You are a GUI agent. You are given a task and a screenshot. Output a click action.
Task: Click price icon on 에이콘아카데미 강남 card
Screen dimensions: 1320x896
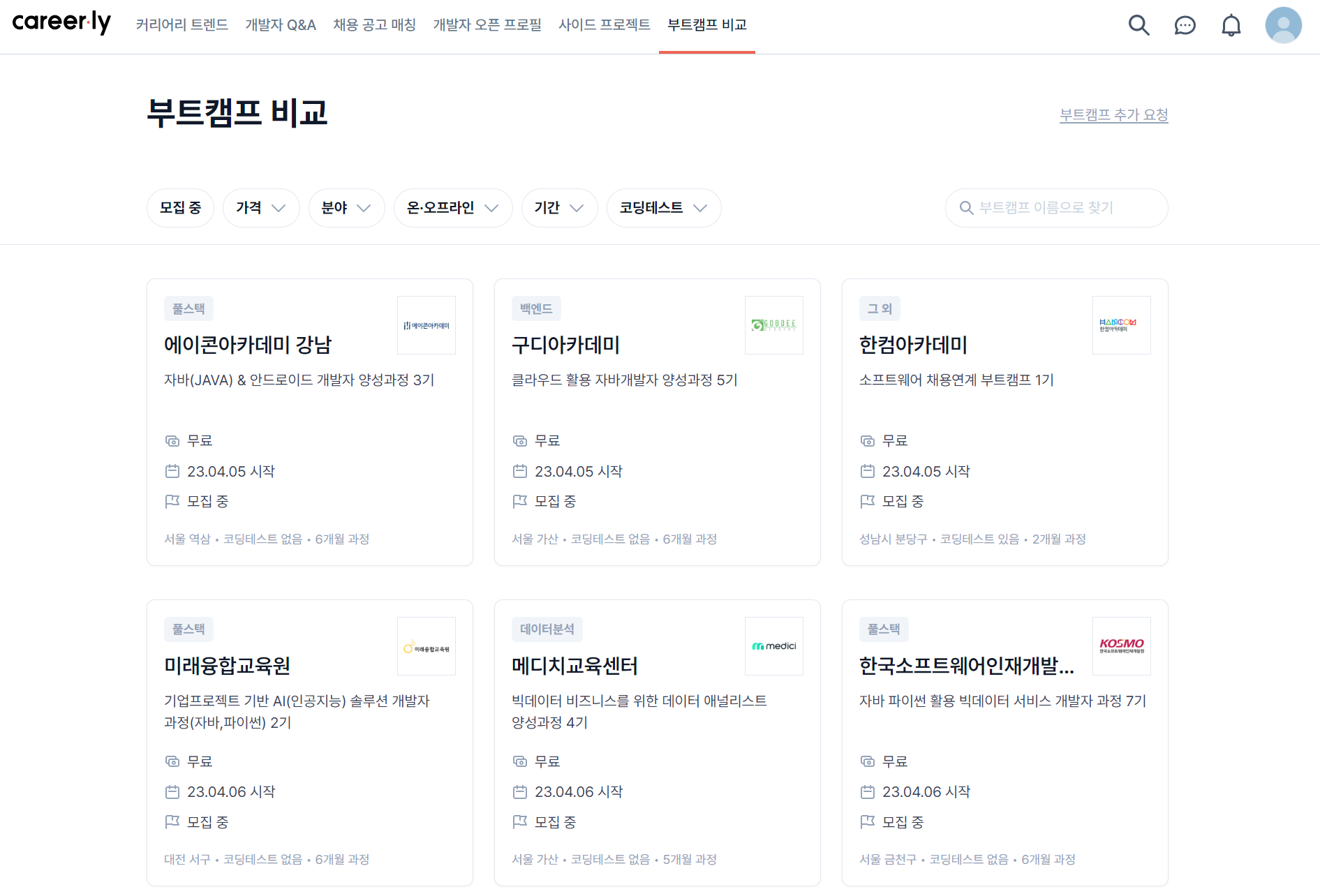tap(172, 441)
